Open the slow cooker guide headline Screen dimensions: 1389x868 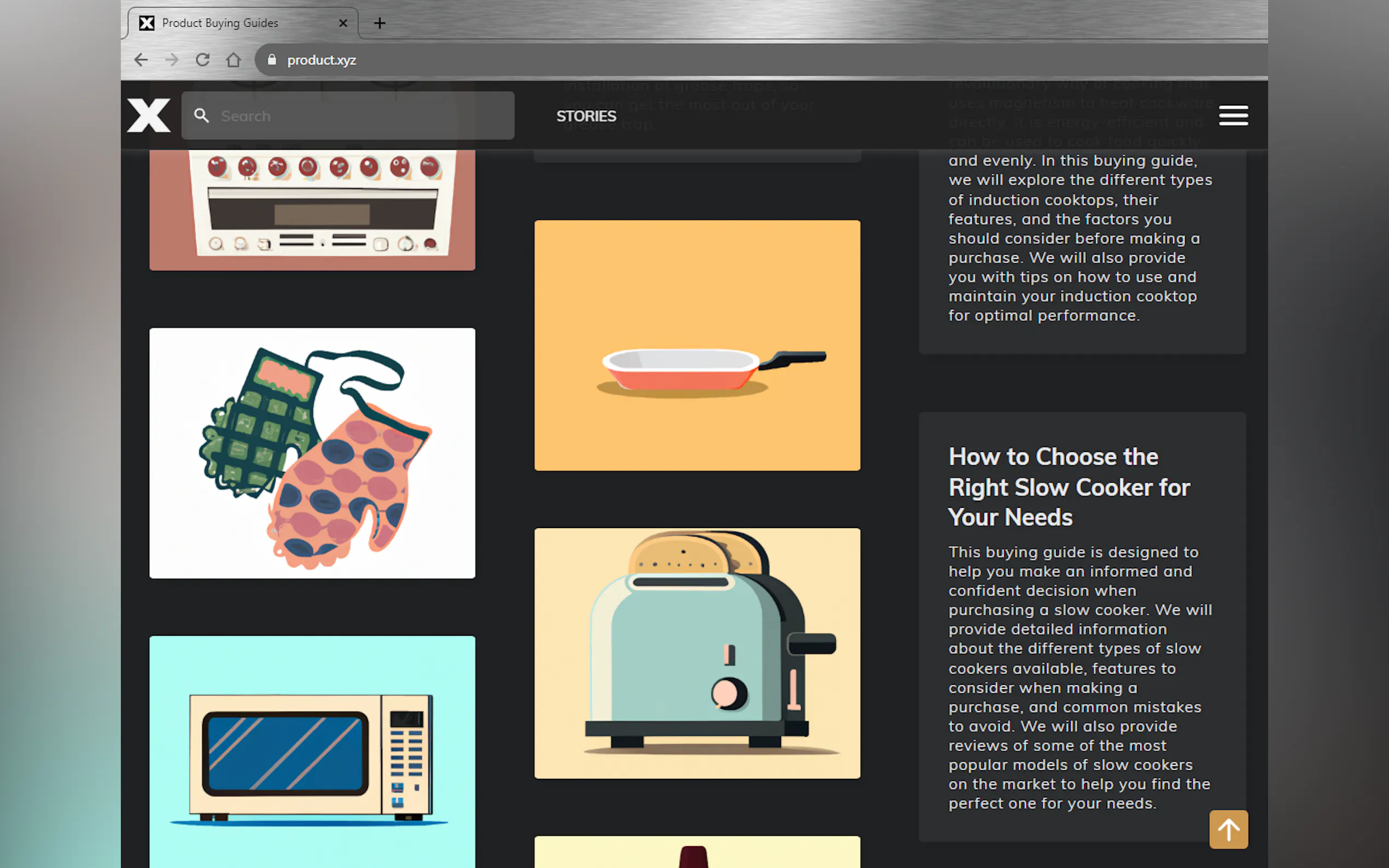pos(1069,486)
